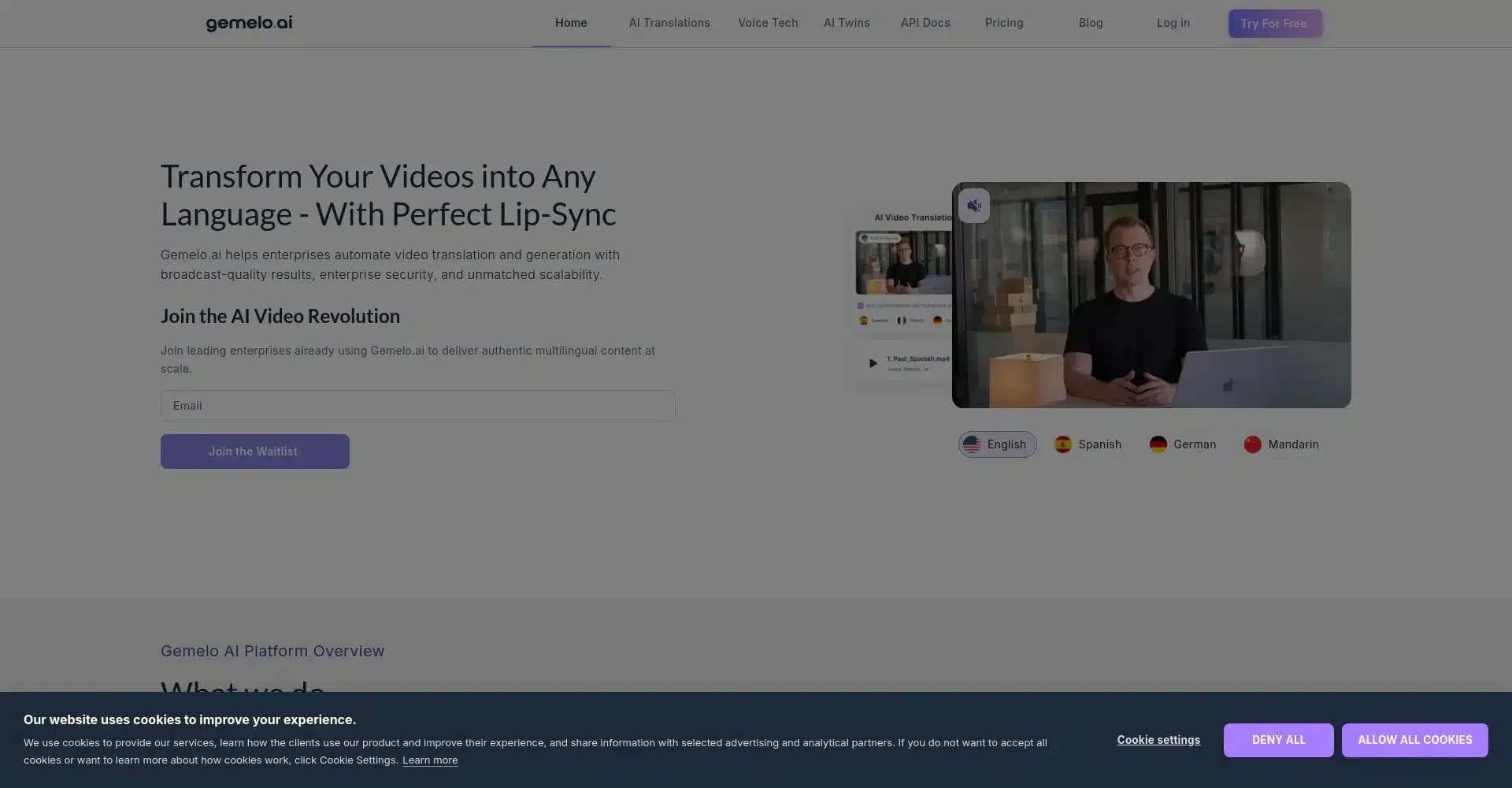Screen dimensions: 1512x788
Task: Go to the AI Twins page
Action: pos(847,23)
